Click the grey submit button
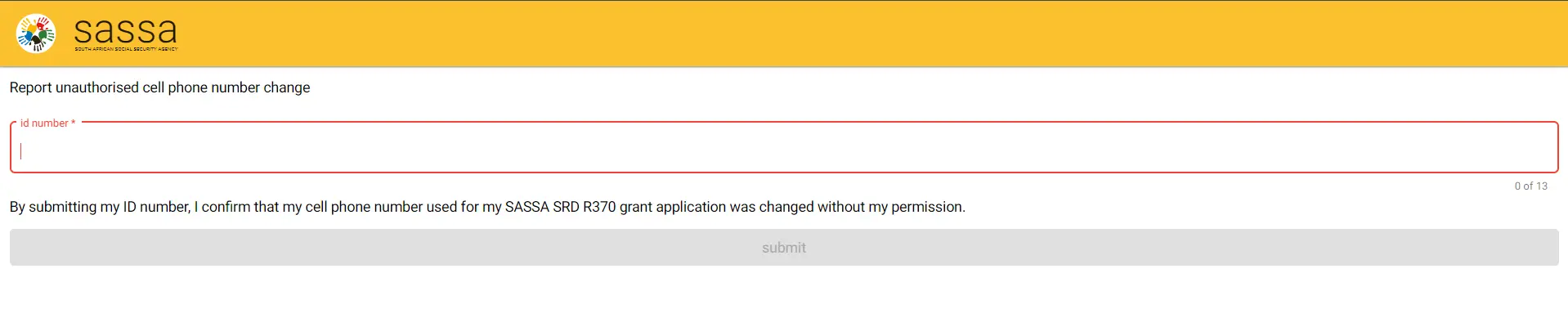The image size is (1568, 327). (783, 247)
